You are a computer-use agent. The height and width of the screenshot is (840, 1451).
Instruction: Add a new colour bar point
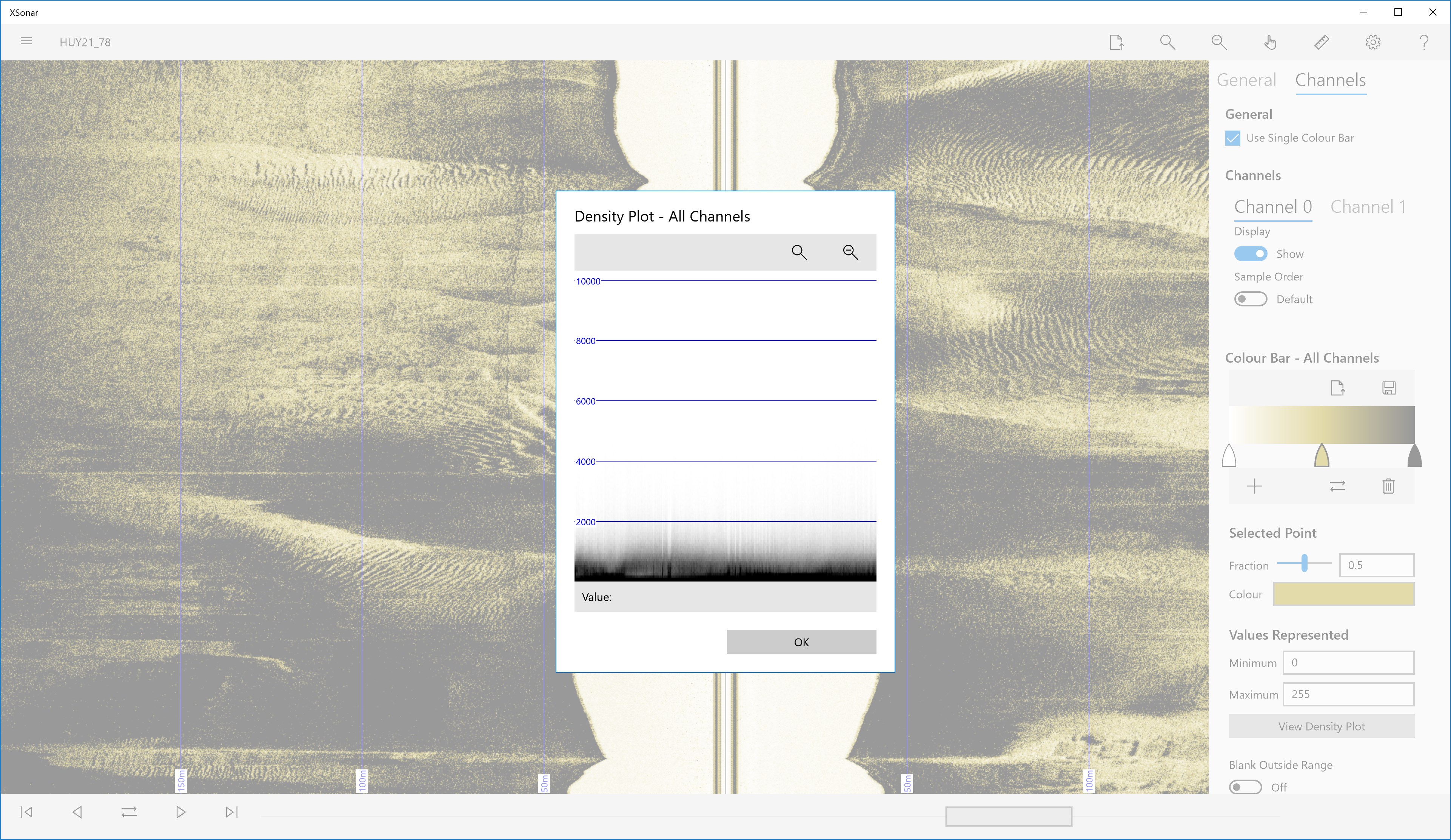coord(1254,486)
